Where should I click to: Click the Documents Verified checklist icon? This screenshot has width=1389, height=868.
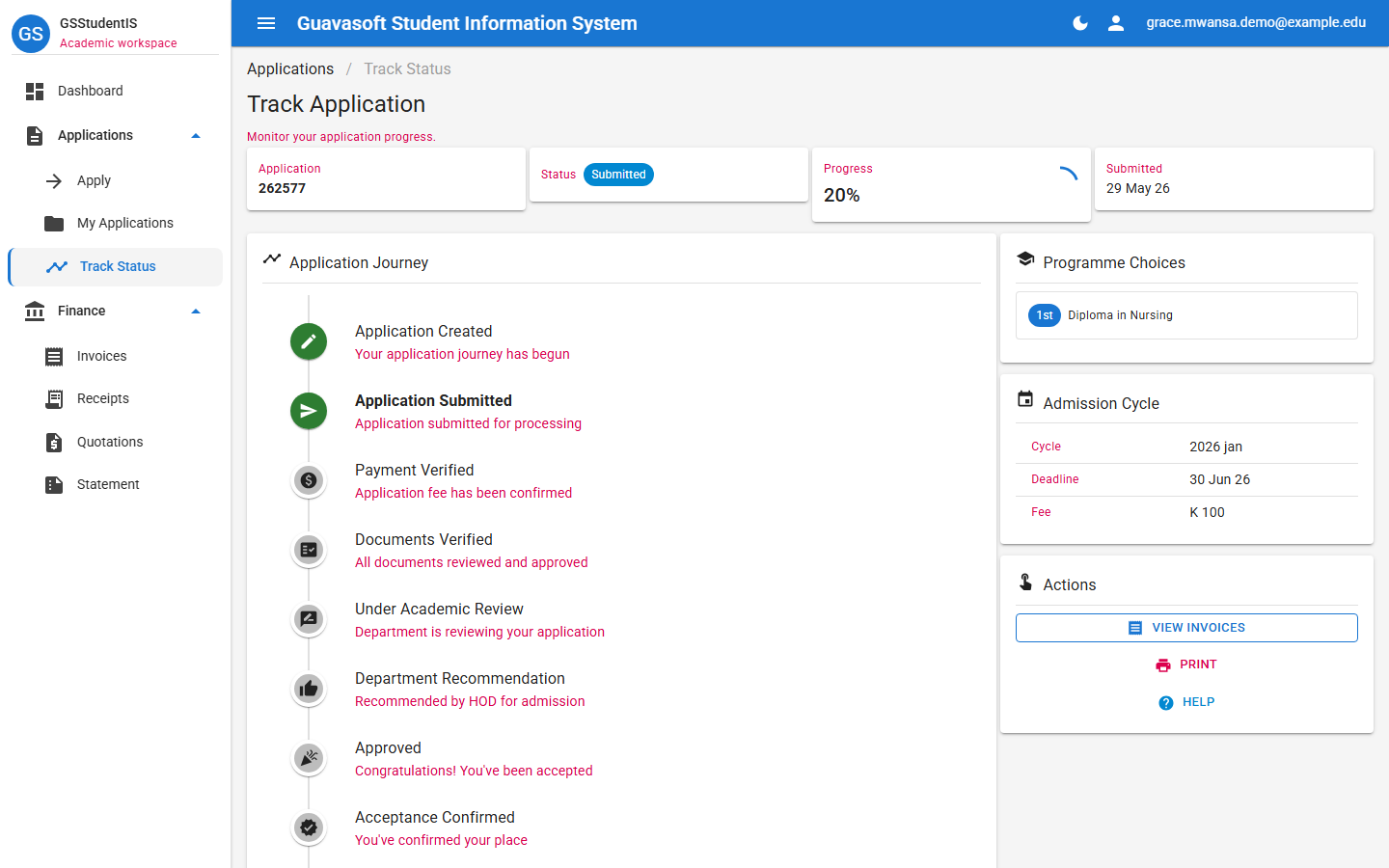(x=309, y=550)
